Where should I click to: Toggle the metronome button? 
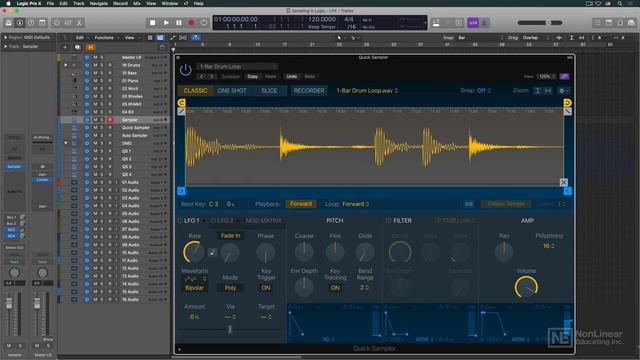point(484,23)
